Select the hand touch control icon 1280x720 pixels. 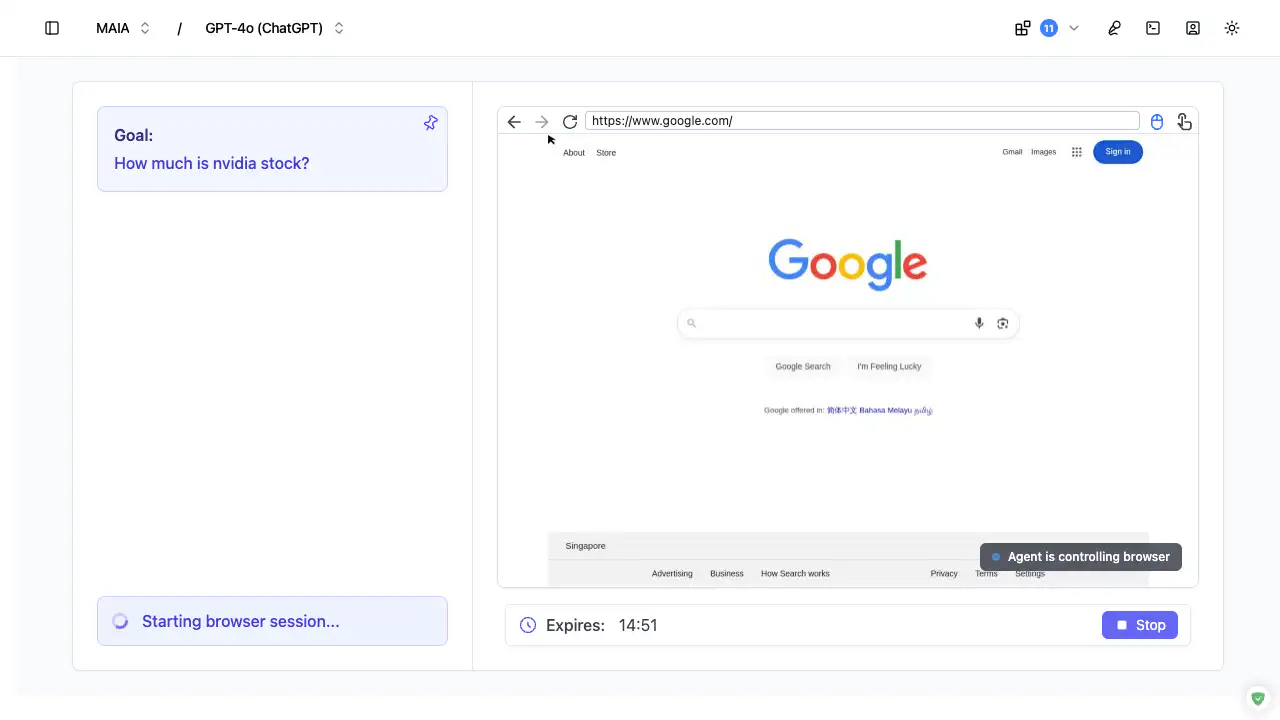pos(1184,121)
